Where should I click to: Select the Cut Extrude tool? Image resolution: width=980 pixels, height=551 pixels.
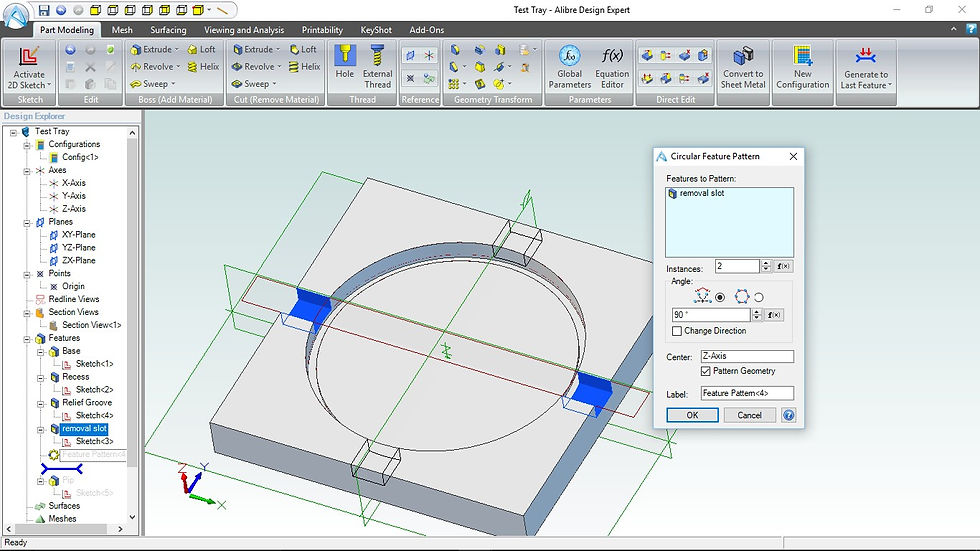pyautogui.click(x=252, y=49)
